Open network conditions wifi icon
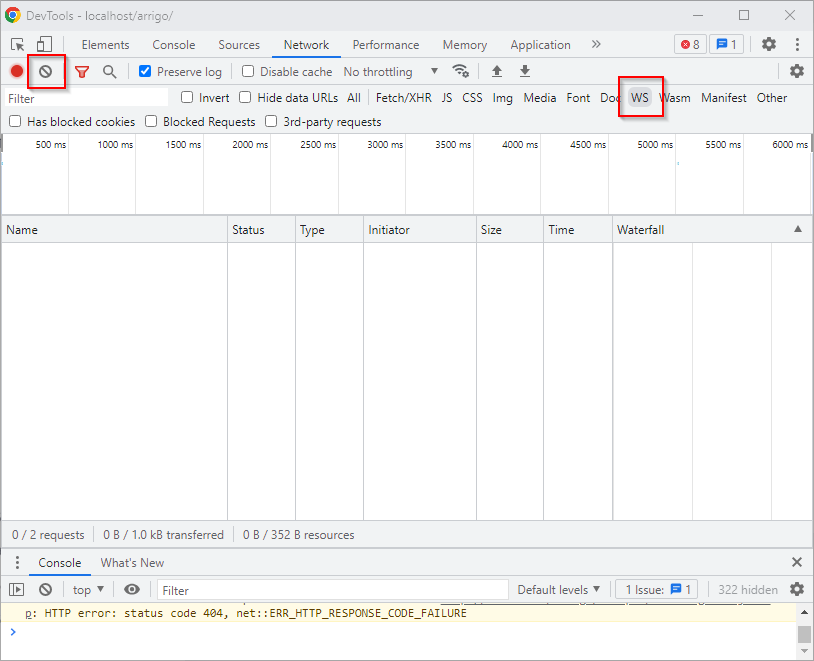Screen dimensions: 814x661 click(x=461, y=71)
